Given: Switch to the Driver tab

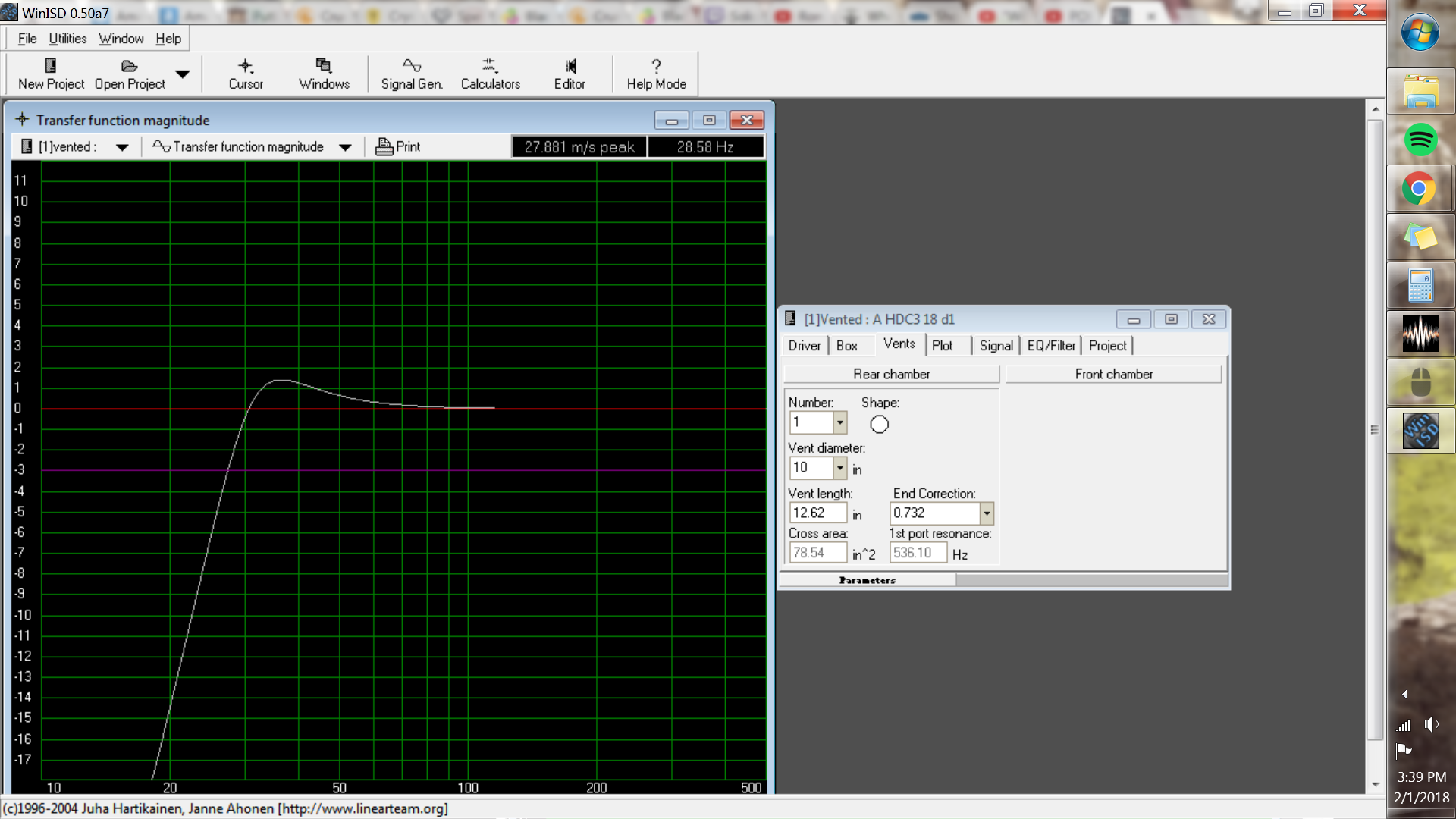Looking at the screenshot, I should coord(804,346).
